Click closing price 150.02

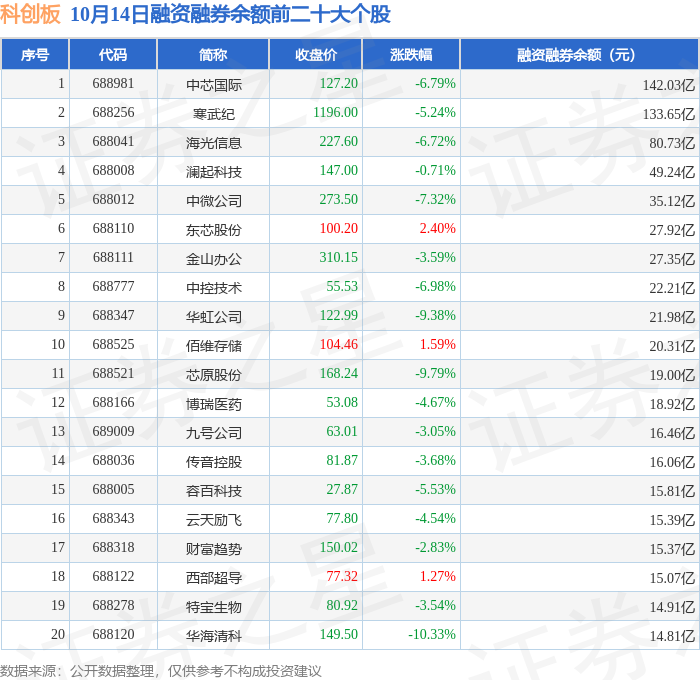click(339, 548)
